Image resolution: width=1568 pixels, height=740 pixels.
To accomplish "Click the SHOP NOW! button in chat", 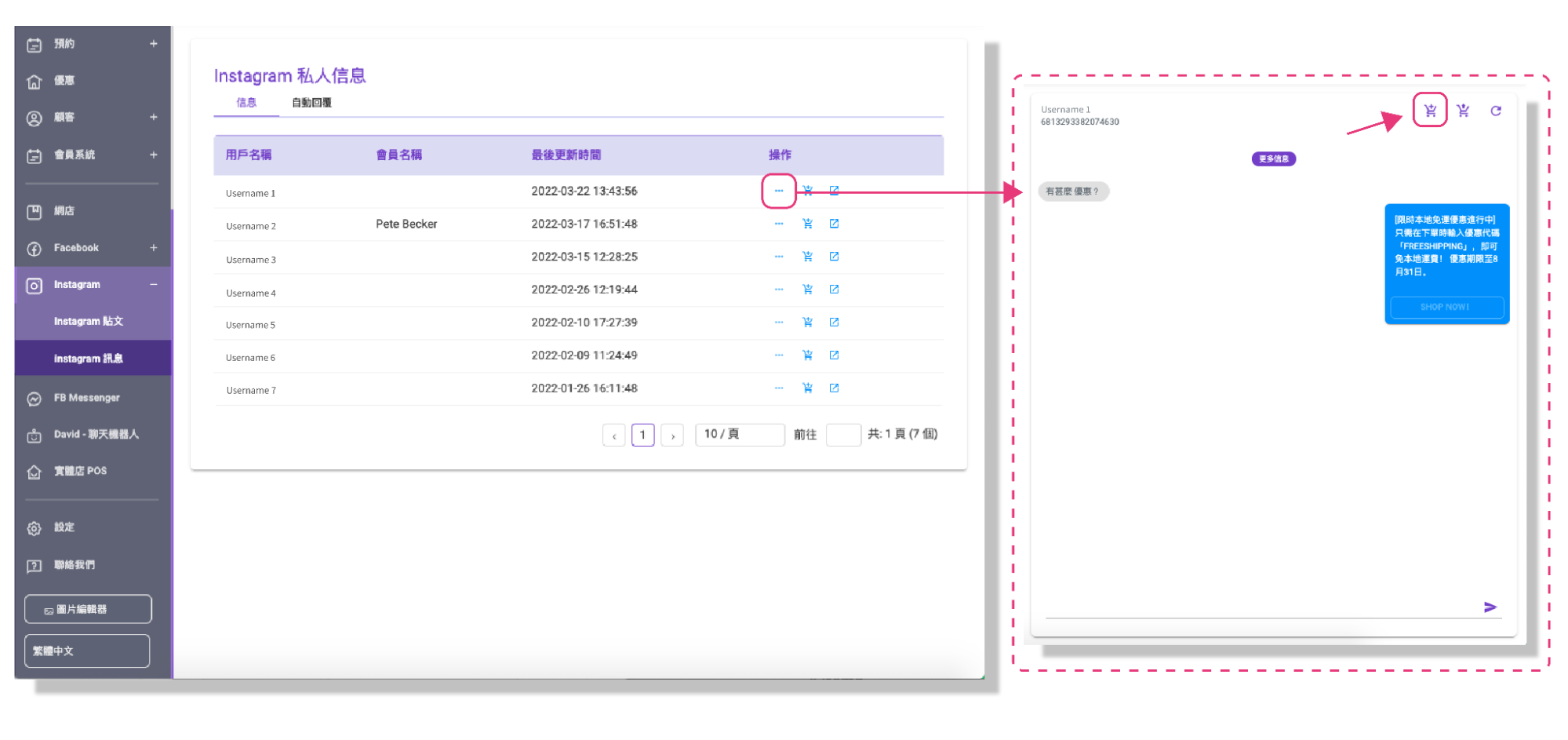I will [1446, 307].
